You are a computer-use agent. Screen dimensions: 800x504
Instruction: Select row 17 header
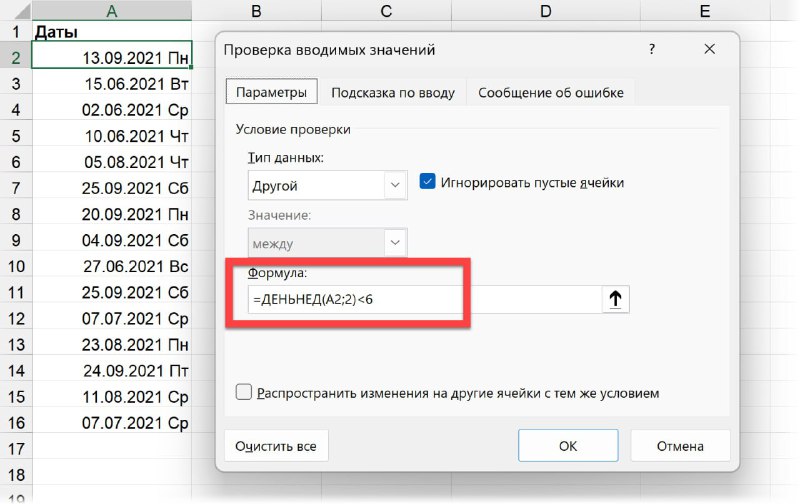(x=16, y=448)
